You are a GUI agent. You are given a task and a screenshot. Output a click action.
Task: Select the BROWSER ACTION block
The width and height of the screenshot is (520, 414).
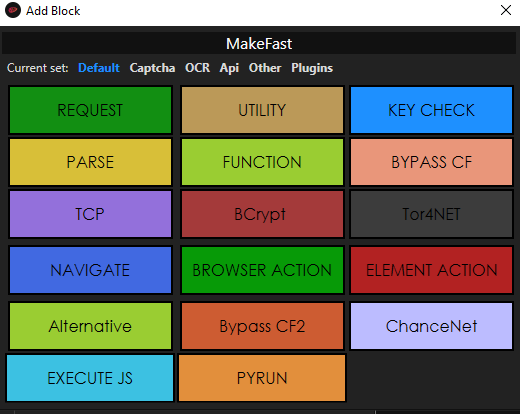[262, 270]
